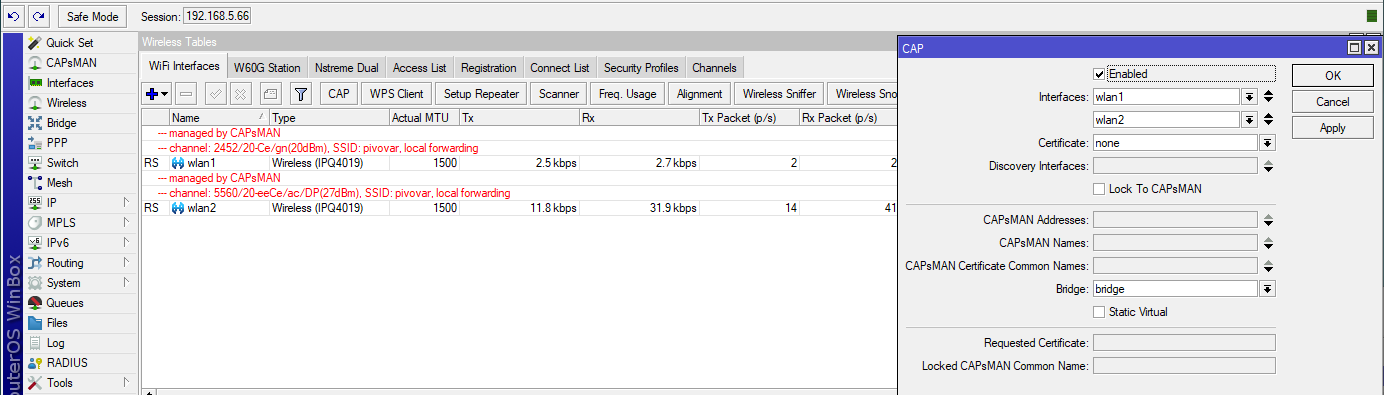Uncheck the Enabled checkbox

(x=1099, y=74)
